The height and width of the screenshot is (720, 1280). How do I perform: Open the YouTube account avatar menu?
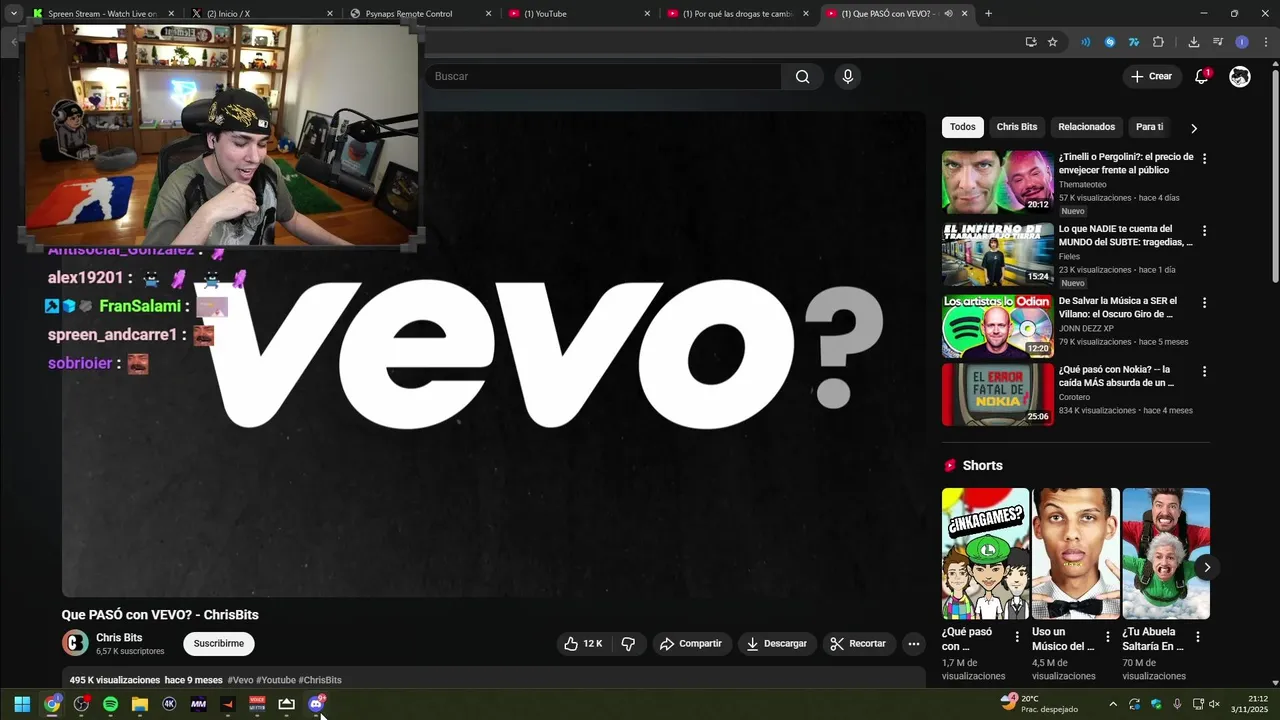pos(1240,77)
